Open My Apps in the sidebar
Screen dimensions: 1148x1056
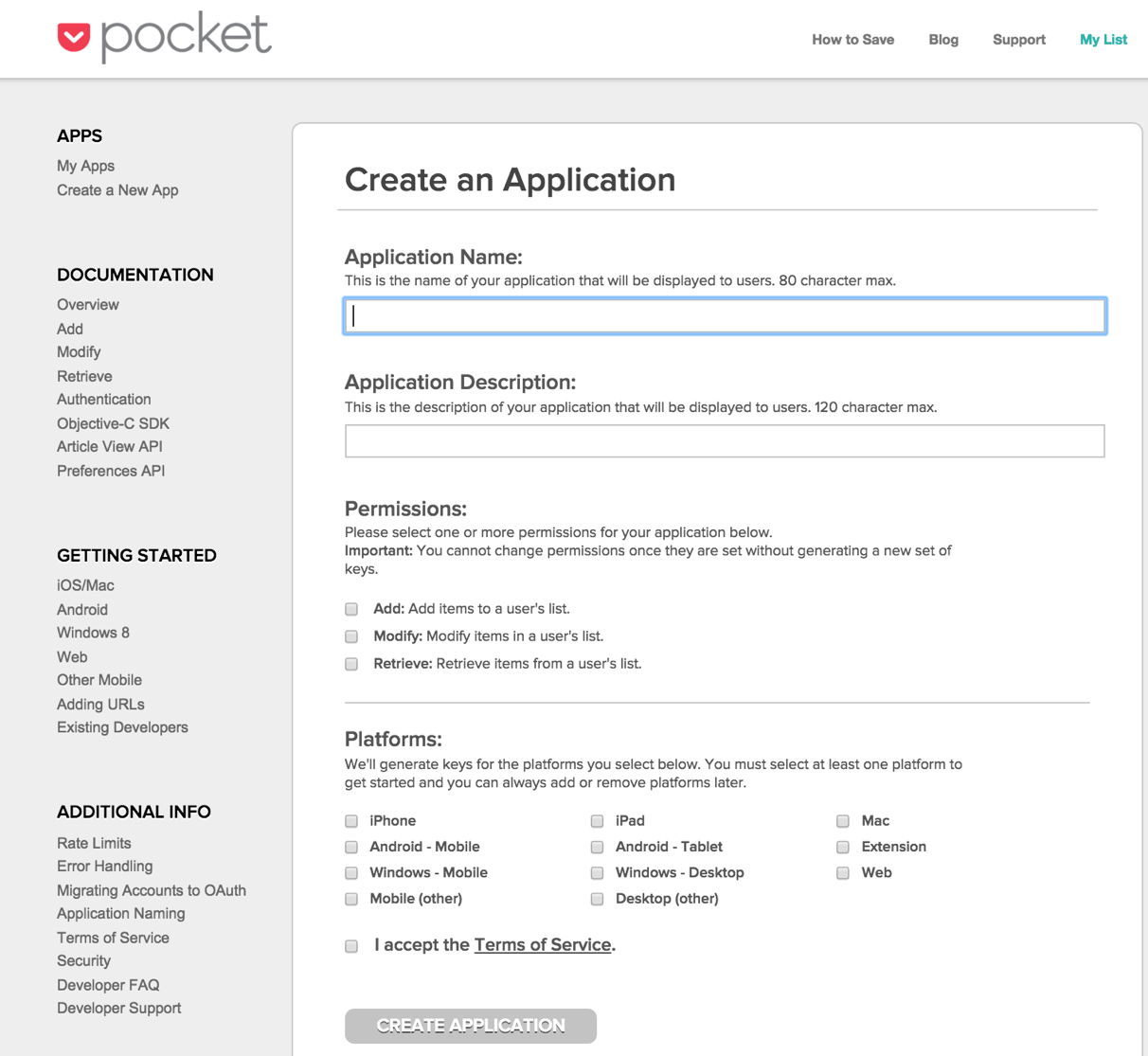pyautogui.click(x=85, y=166)
